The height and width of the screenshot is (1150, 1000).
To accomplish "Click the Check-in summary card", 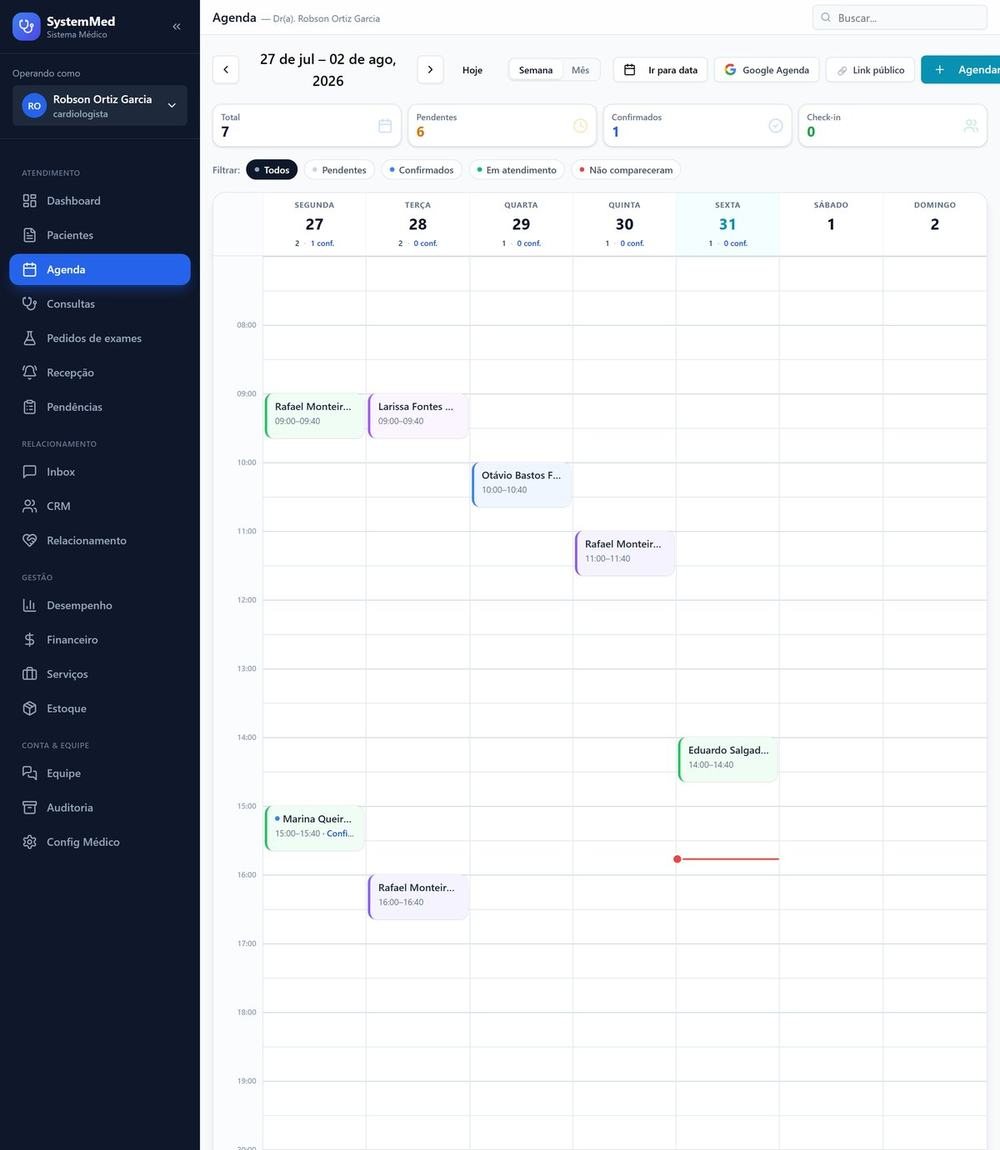I will point(892,125).
